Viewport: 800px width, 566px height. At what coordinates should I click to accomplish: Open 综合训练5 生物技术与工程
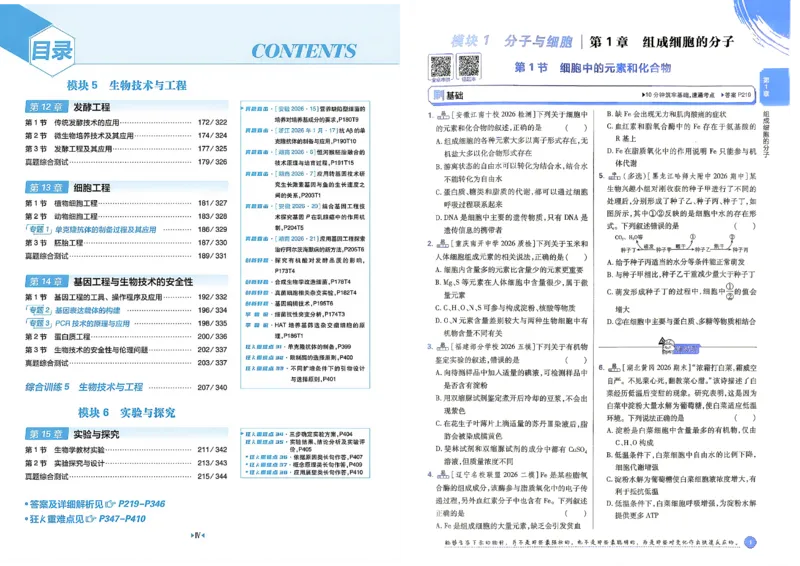click(x=84, y=387)
